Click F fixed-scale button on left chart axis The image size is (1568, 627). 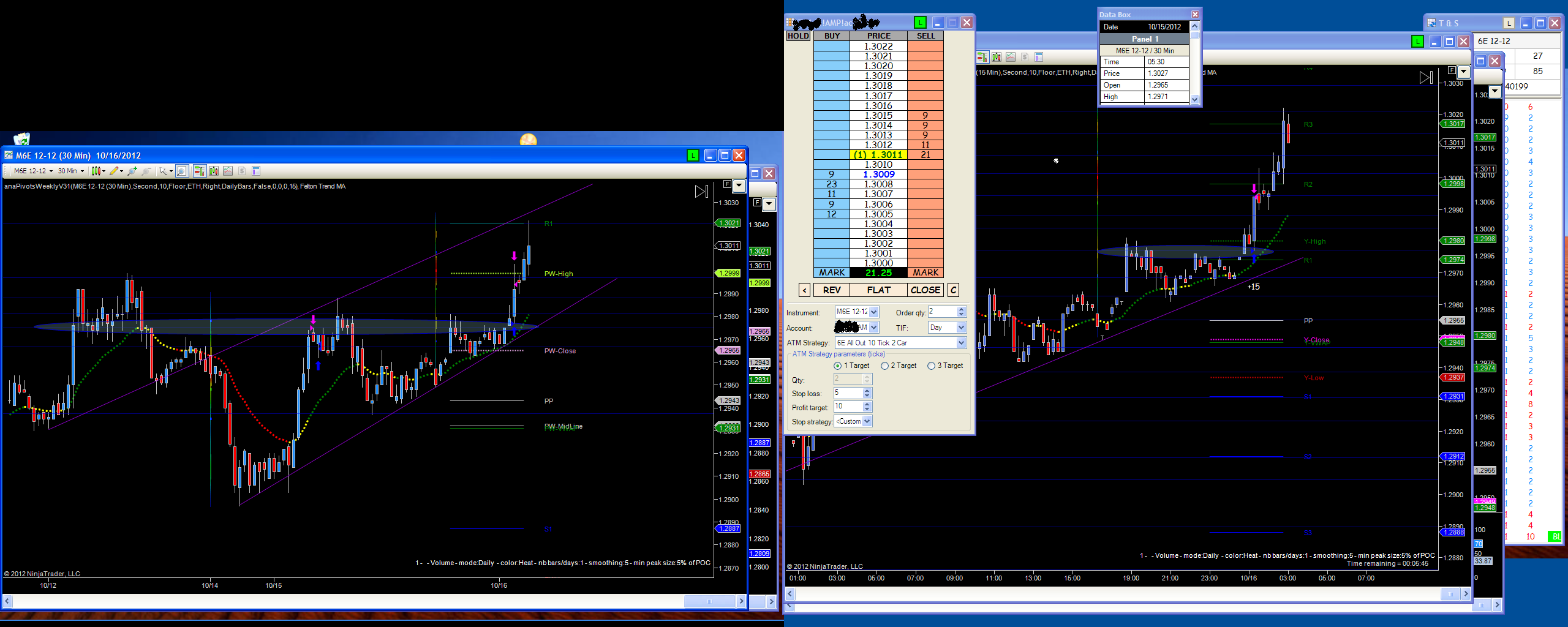727,184
